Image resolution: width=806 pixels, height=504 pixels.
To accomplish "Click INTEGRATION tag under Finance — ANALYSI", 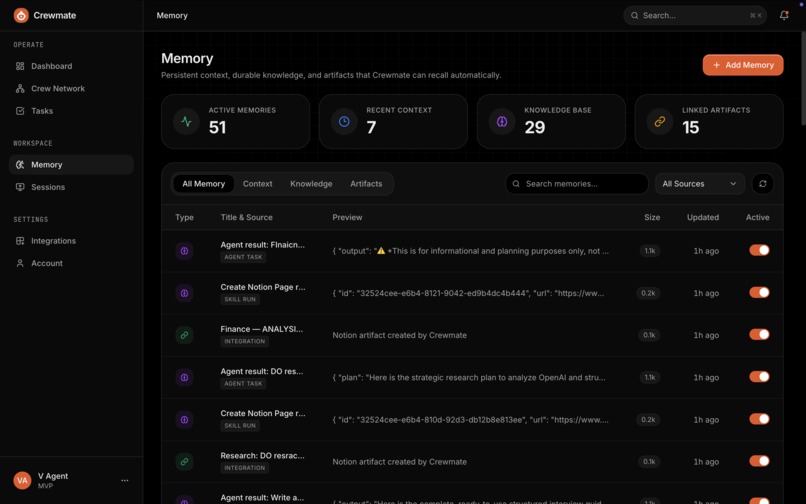I will pos(245,341).
